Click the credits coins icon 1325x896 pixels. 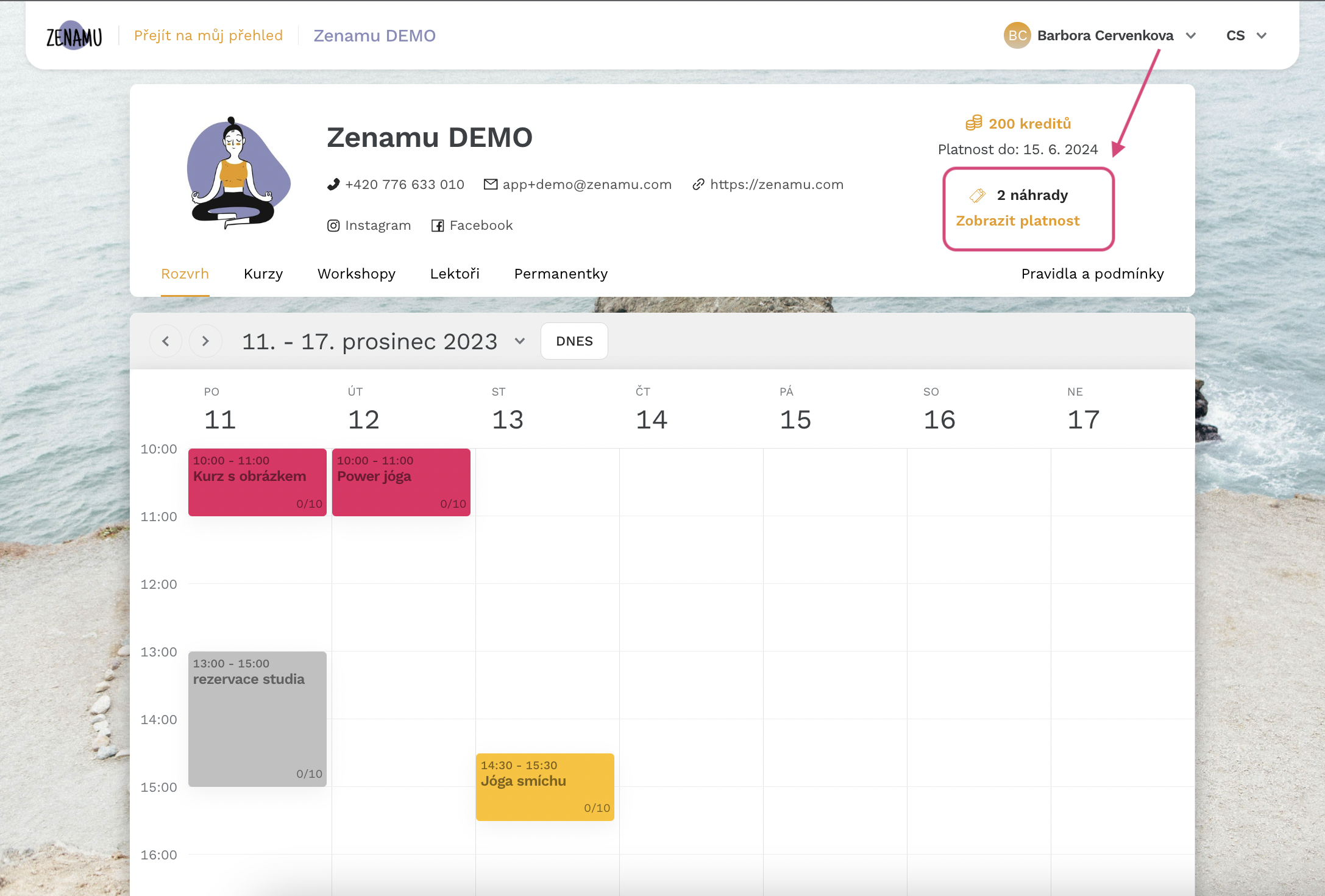[974, 123]
